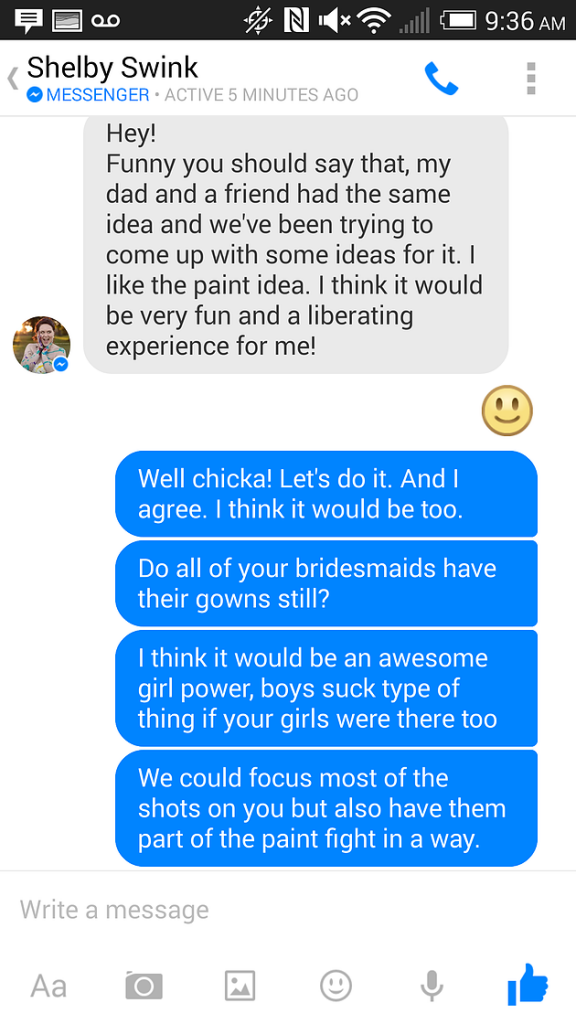Select the smiley face emoji message
This screenshot has height=1024, width=576.
click(x=507, y=411)
